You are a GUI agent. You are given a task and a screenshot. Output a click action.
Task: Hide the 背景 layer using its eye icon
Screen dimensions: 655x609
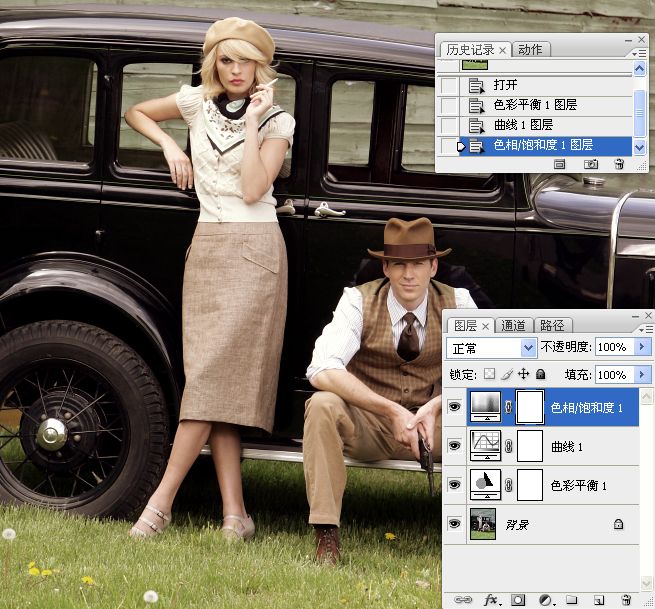tap(455, 523)
